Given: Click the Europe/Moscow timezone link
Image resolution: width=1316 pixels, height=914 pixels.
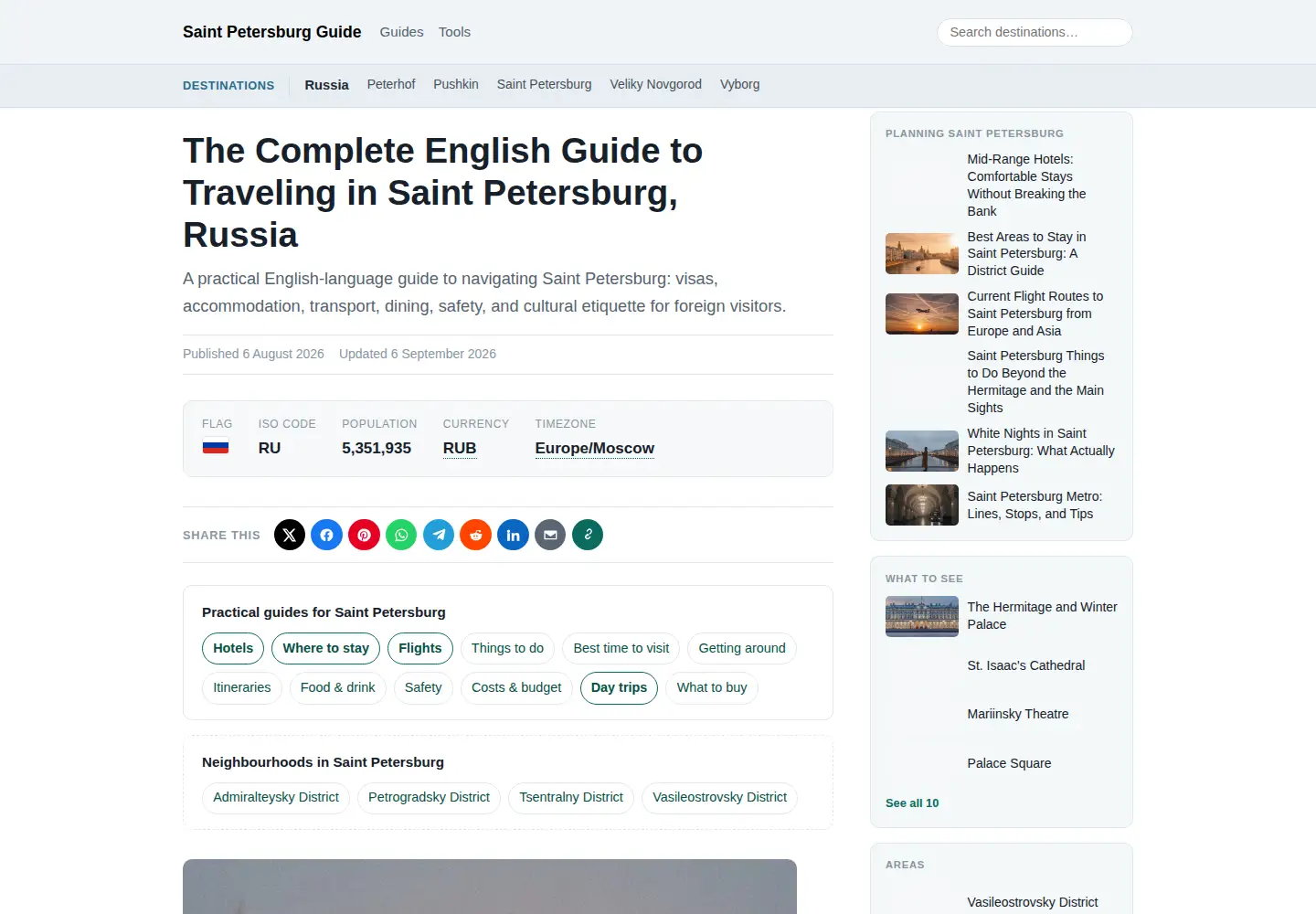Looking at the screenshot, I should coord(595,449).
